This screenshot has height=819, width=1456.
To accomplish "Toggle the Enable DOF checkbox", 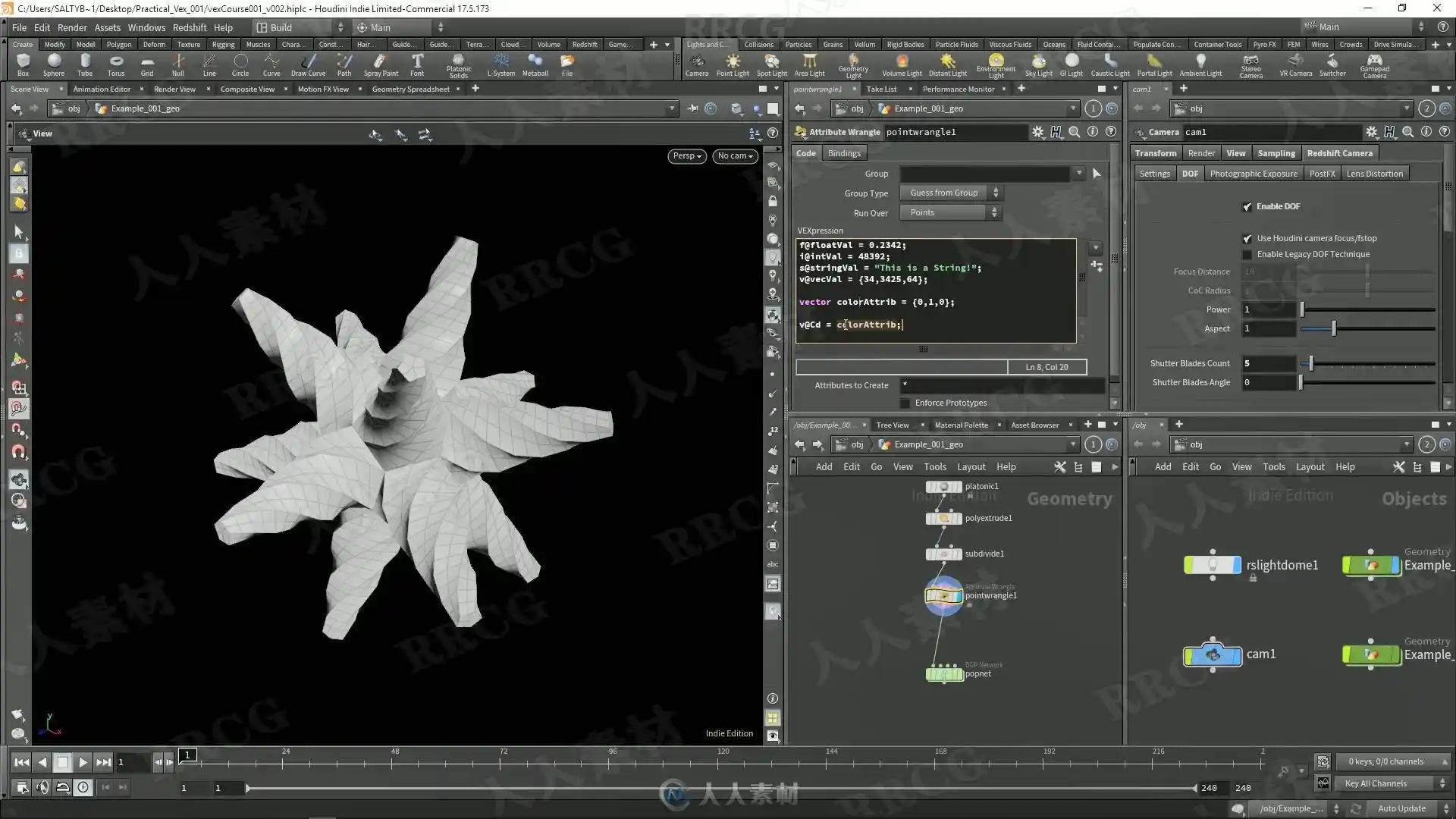I will (x=1247, y=206).
